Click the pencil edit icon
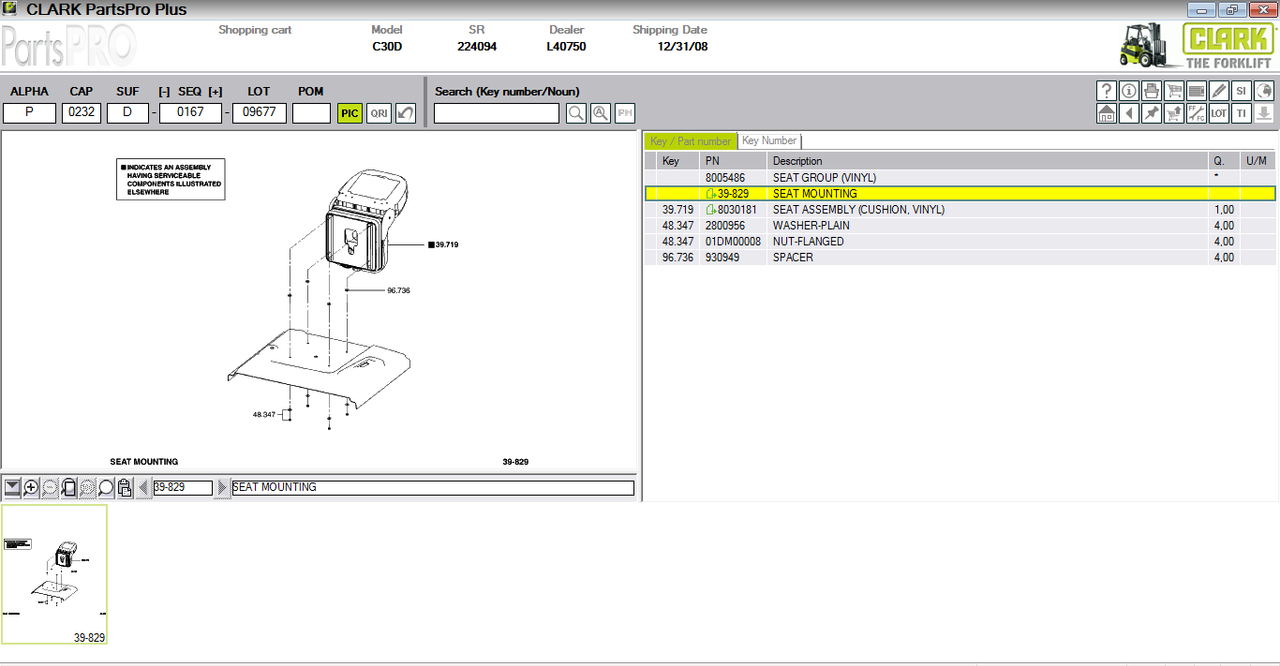 (1219, 91)
